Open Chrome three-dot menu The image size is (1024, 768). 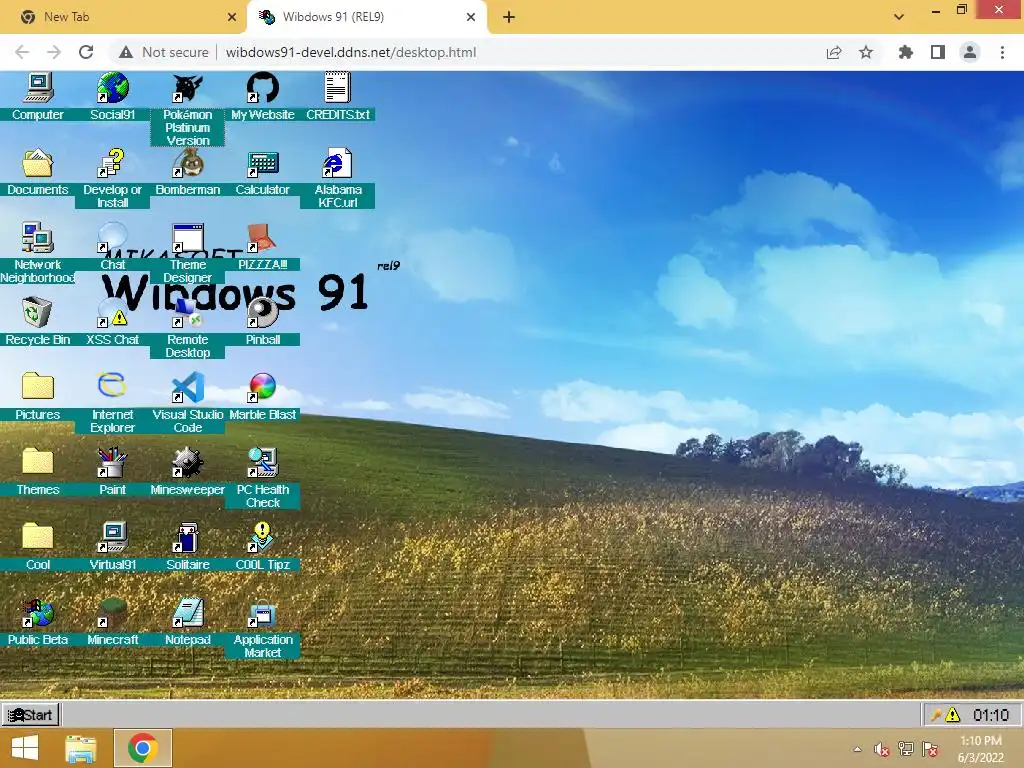click(1002, 52)
